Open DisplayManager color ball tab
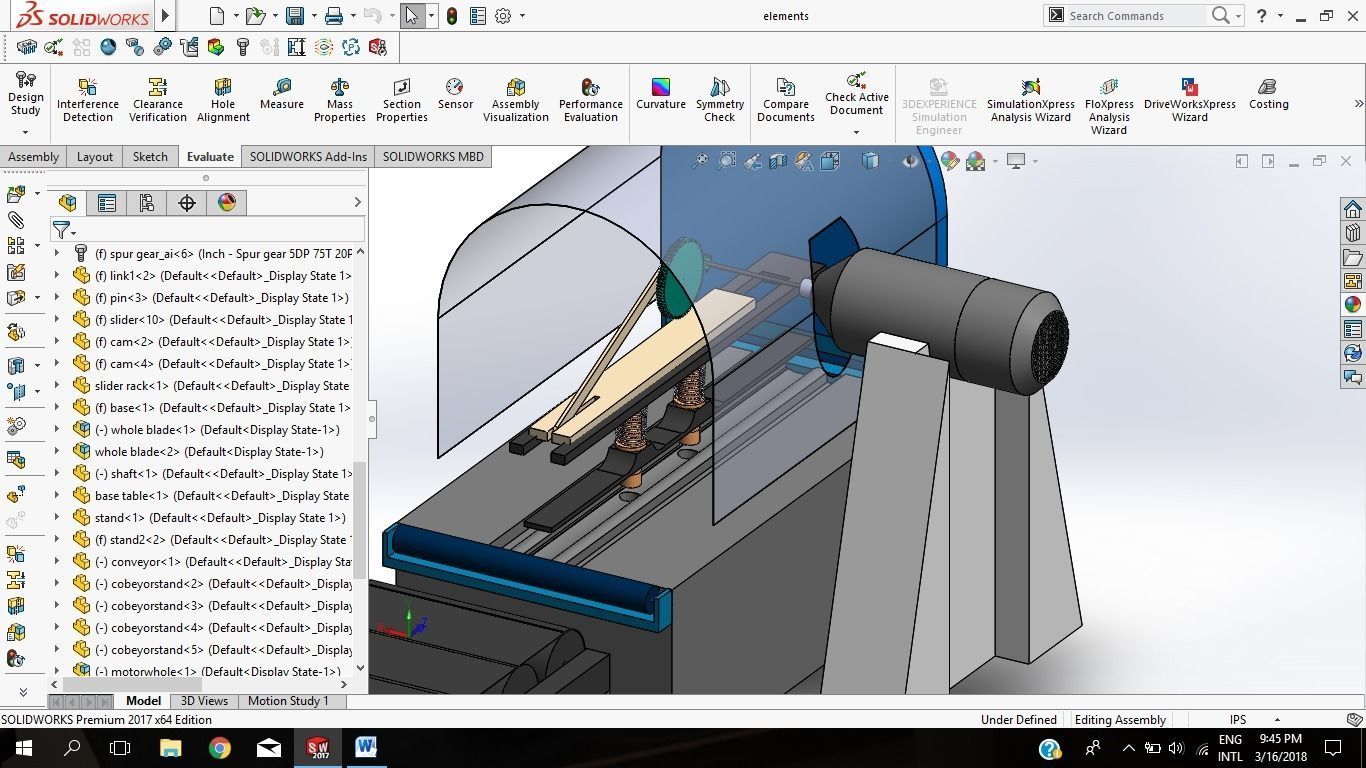 (x=227, y=203)
